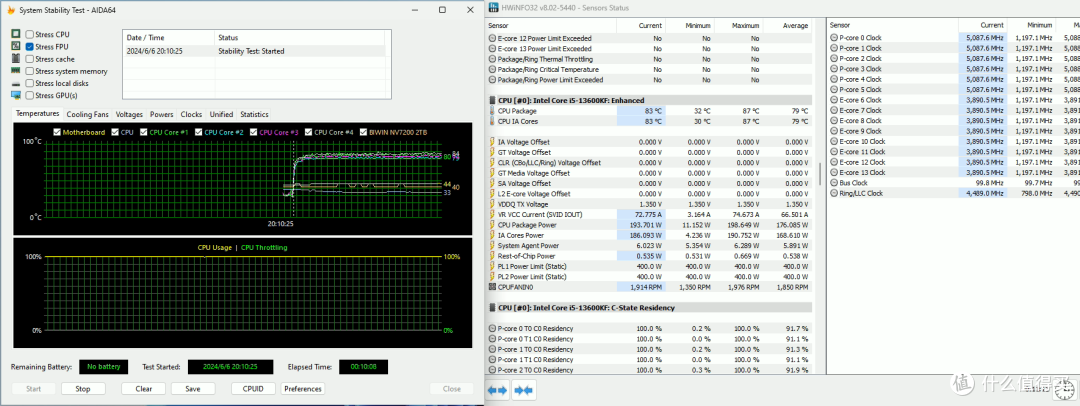Click the HWiNFO32 app icon in title bar
The width and height of the screenshot is (1080, 406).
(492, 7)
